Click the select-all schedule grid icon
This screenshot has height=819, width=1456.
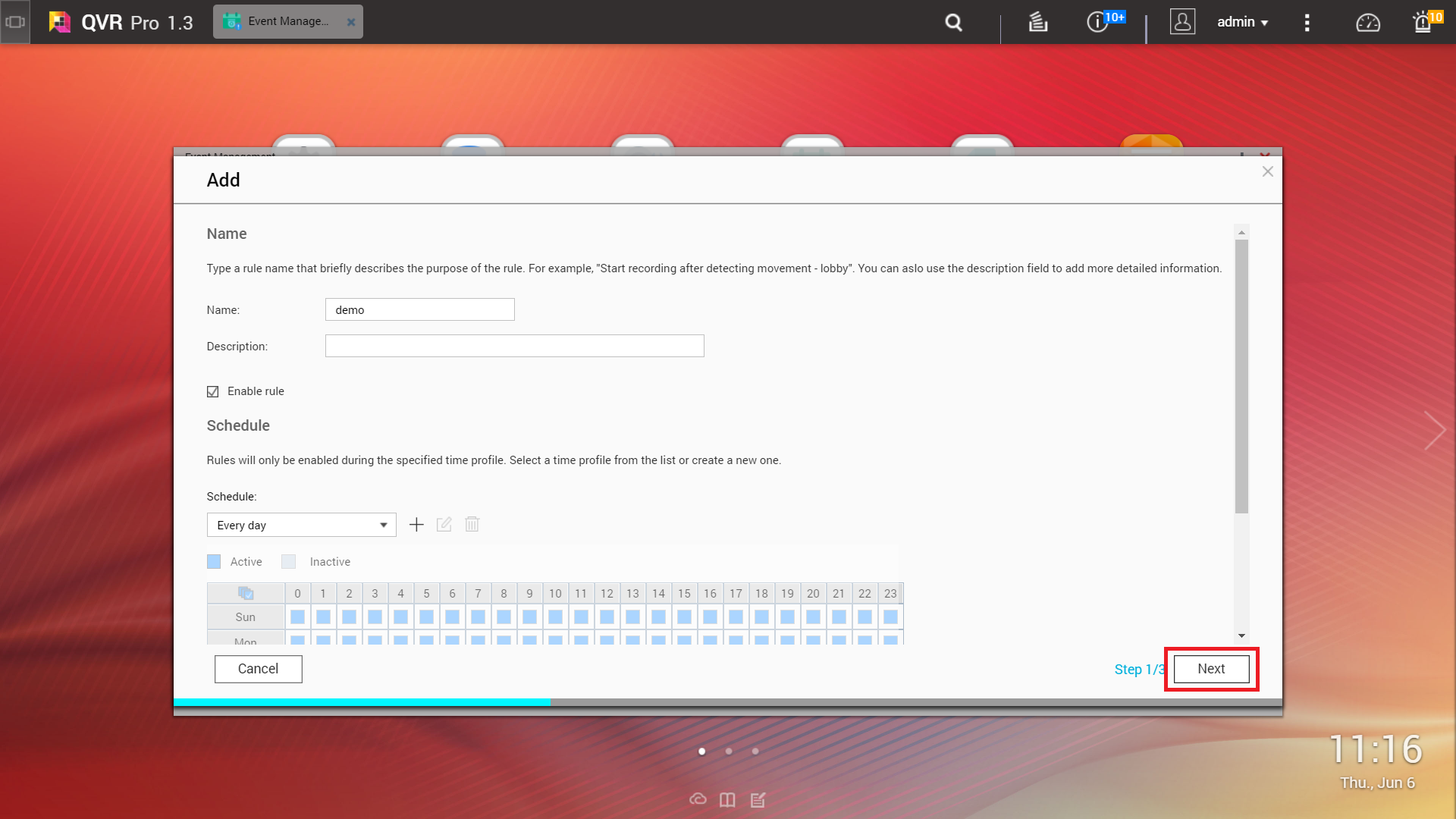[246, 593]
